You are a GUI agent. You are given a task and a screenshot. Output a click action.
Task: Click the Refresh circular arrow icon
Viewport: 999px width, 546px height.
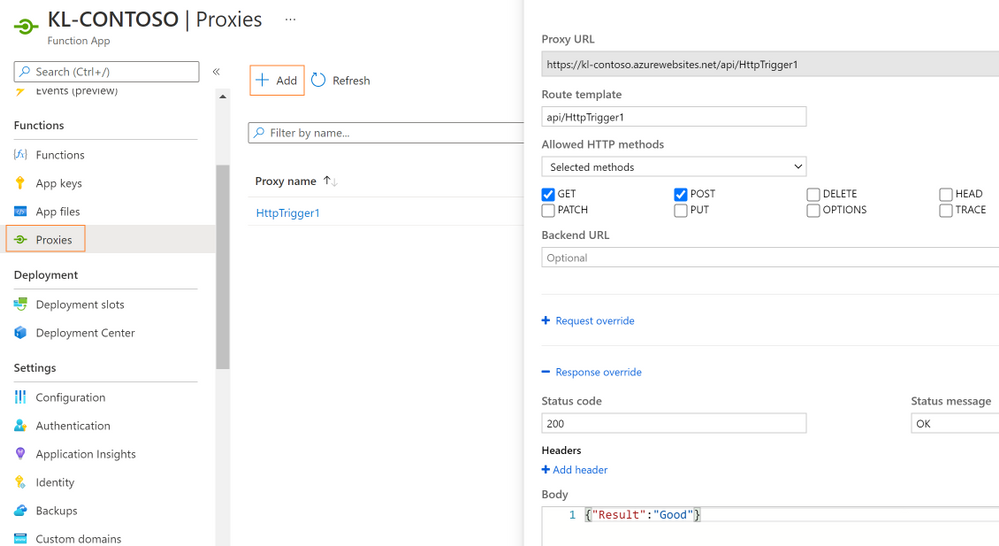coord(319,80)
